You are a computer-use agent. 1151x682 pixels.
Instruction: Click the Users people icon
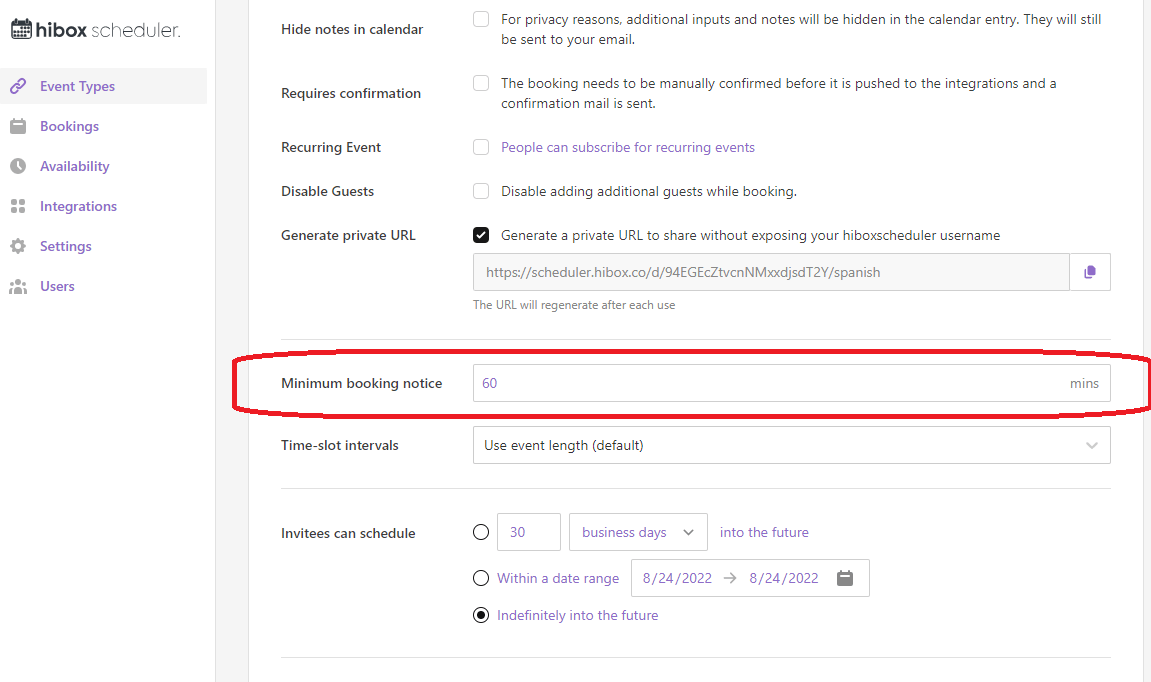point(18,286)
